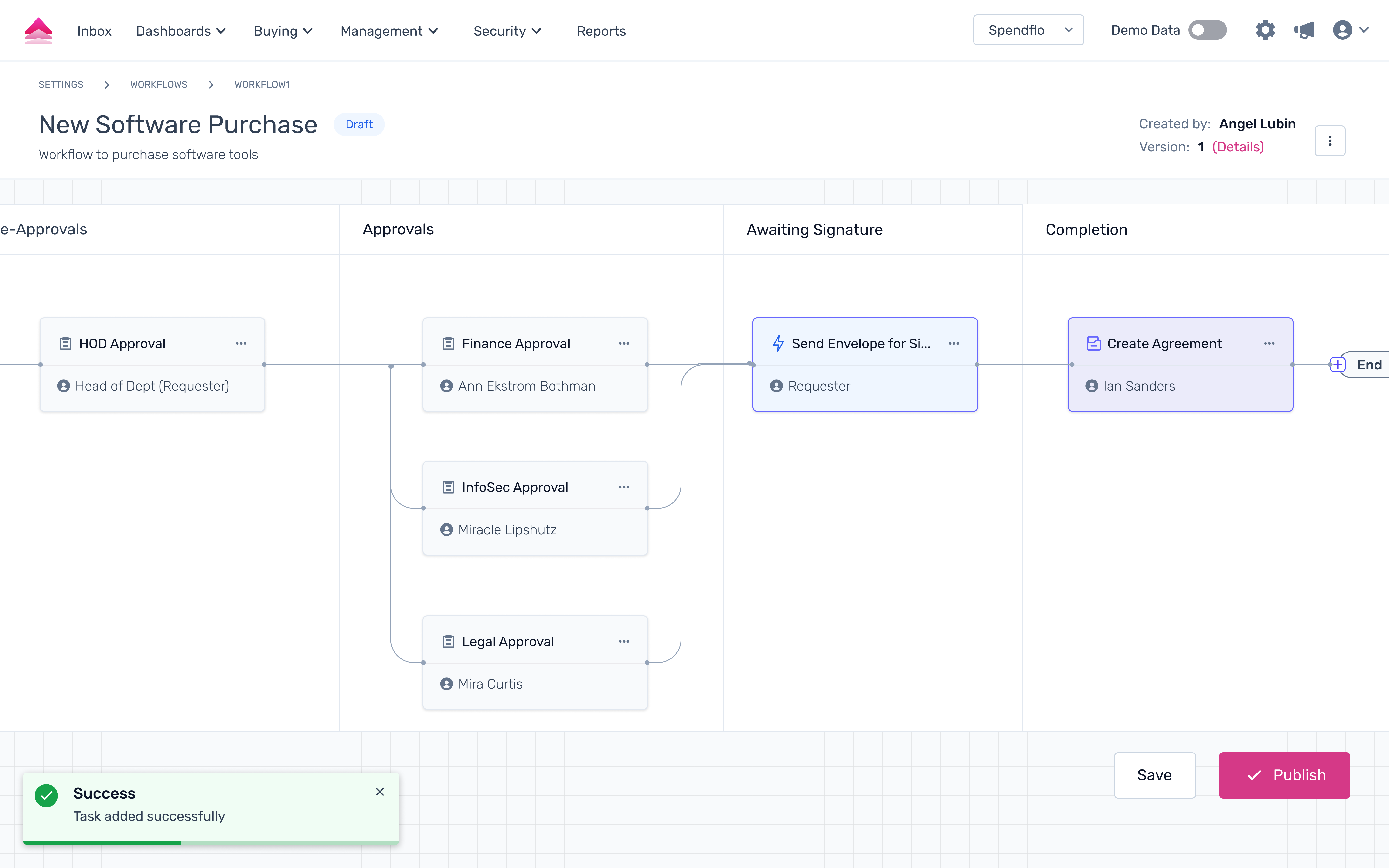Viewport: 1389px width, 868px height.
Task: Open HOD Approval three-dot options
Action: (241, 343)
